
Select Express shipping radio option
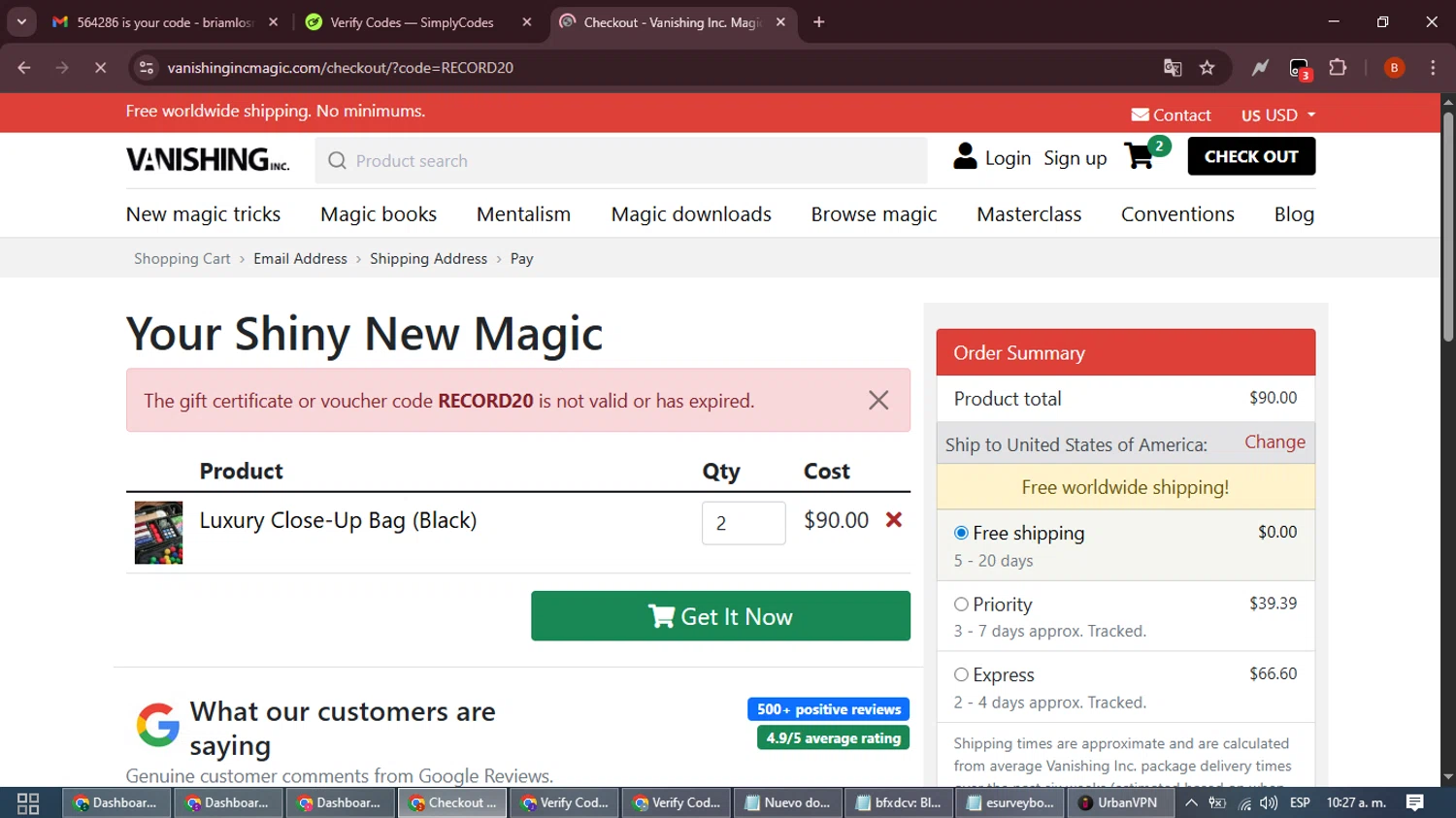click(961, 674)
